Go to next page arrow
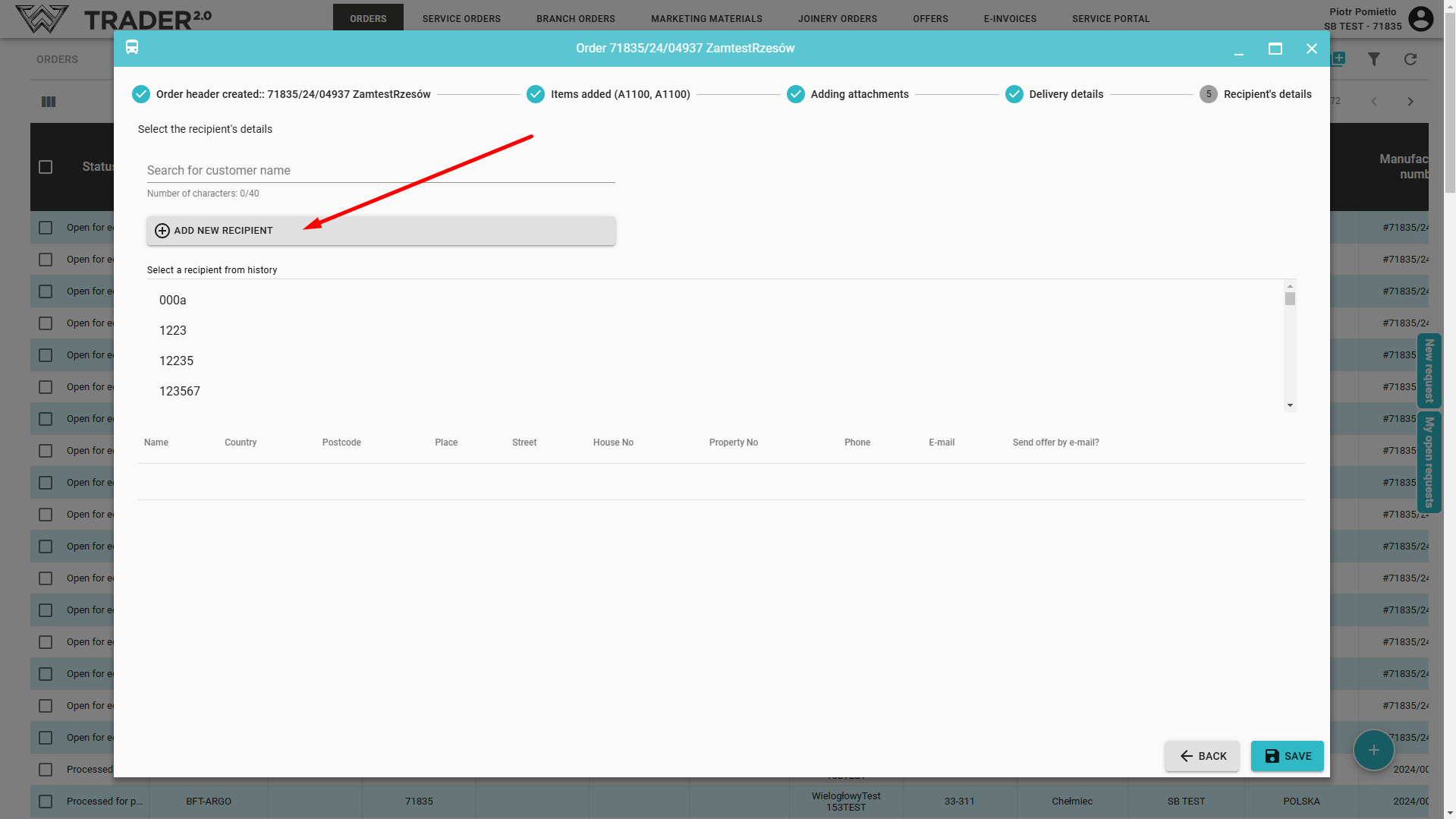Screen dimensions: 1456x819 [x=1410, y=102]
